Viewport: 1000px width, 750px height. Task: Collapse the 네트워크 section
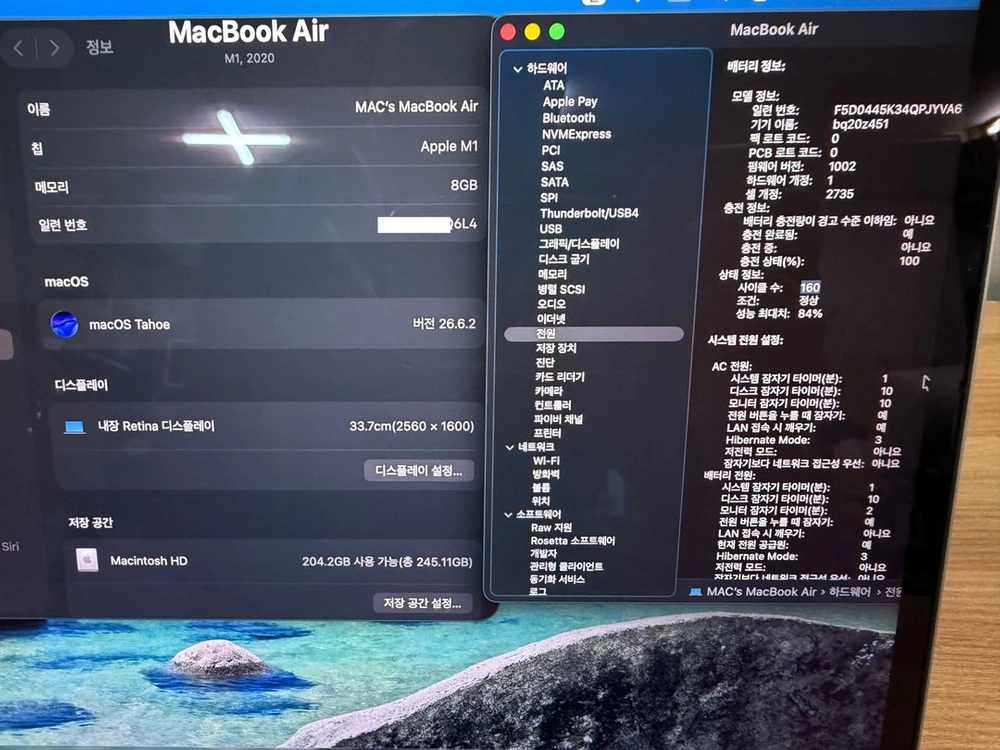pos(510,447)
